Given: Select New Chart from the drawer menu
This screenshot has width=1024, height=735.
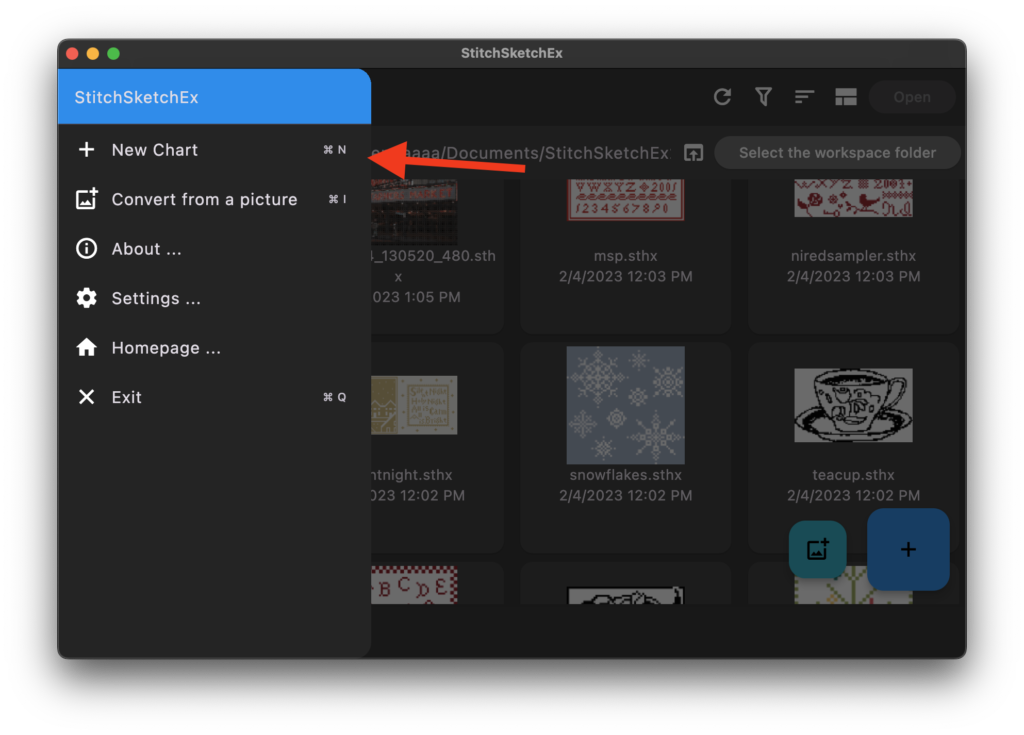Looking at the screenshot, I should pyautogui.click(x=155, y=150).
